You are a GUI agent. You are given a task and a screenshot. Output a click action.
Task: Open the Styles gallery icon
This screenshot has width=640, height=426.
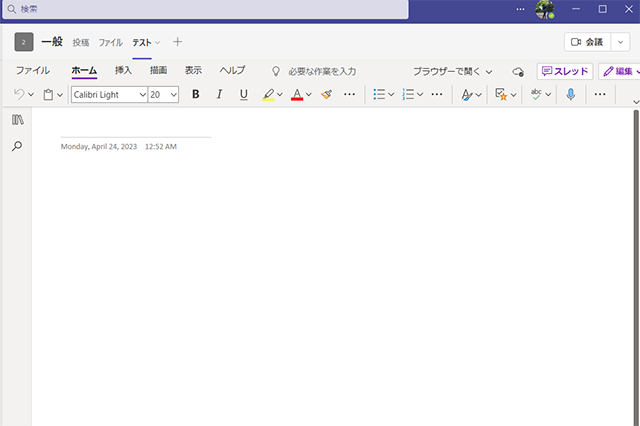pos(466,95)
